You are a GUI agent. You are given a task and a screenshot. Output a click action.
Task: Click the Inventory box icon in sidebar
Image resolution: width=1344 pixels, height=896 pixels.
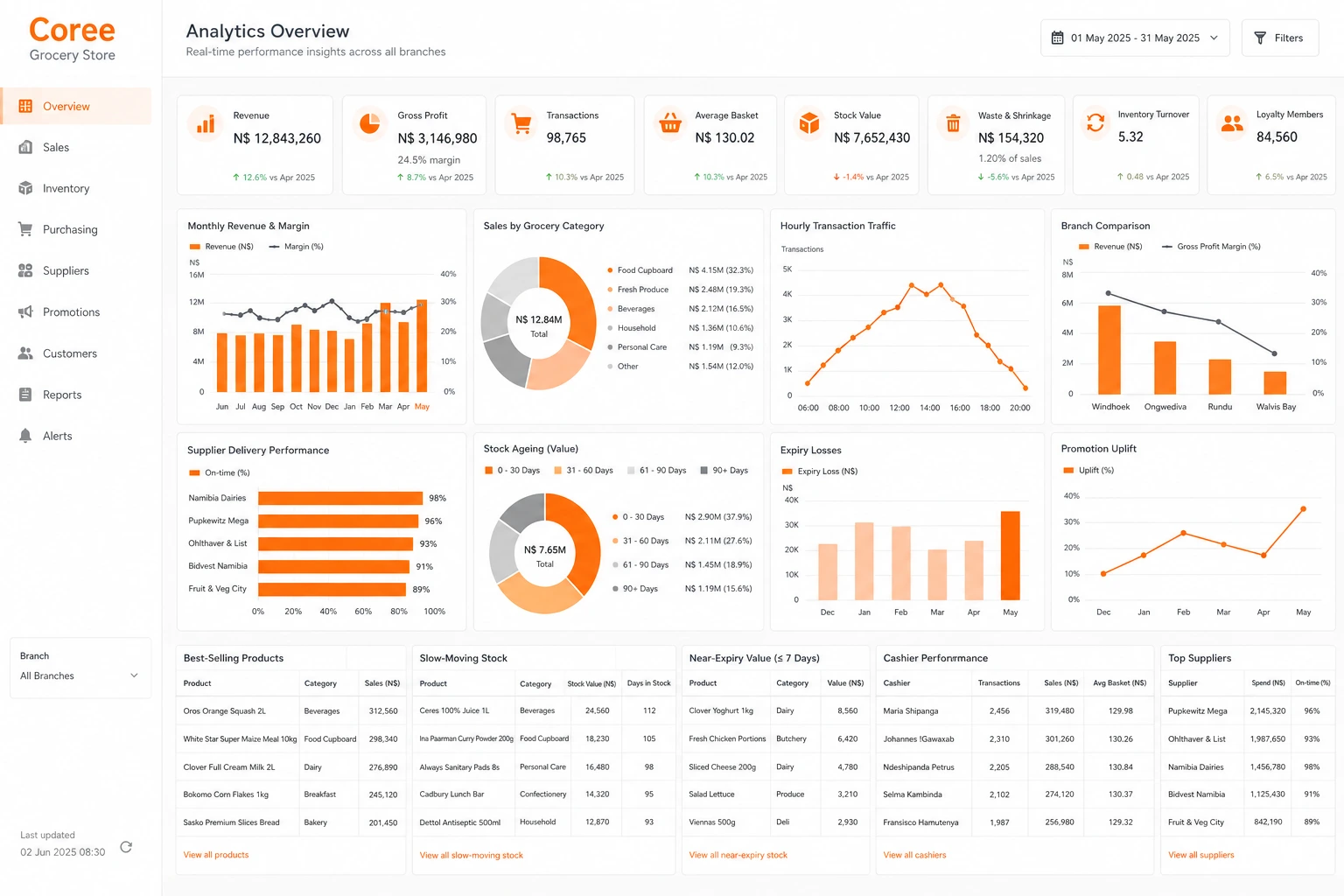25,188
